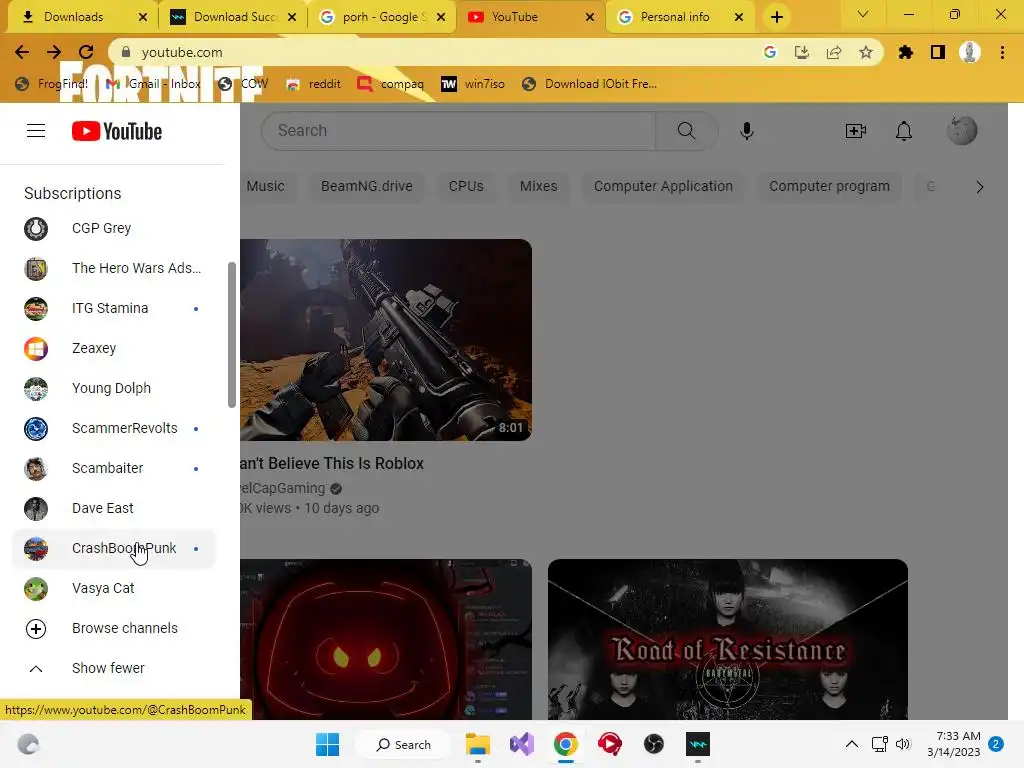Image resolution: width=1024 pixels, height=768 pixels.
Task: Open The Hero Wars Ads channel
Action: click(x=114, y=268)
